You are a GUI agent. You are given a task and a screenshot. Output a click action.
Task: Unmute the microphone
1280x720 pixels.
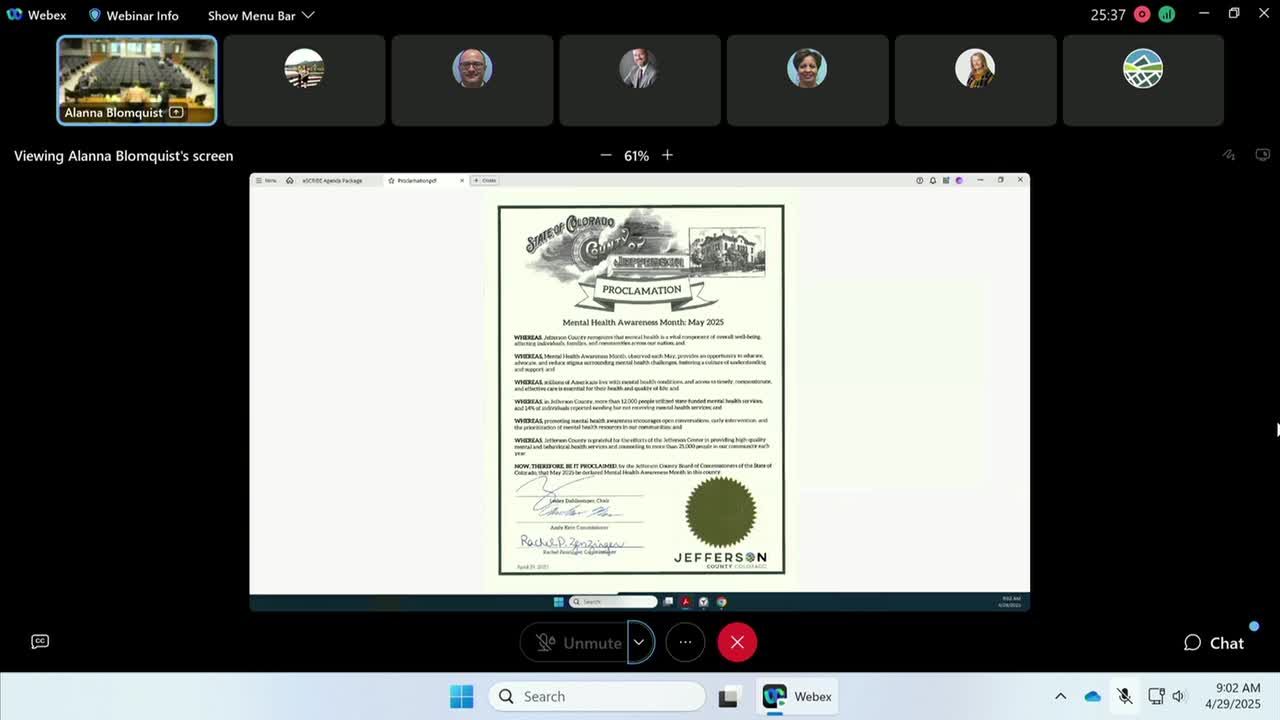point(575,642)
